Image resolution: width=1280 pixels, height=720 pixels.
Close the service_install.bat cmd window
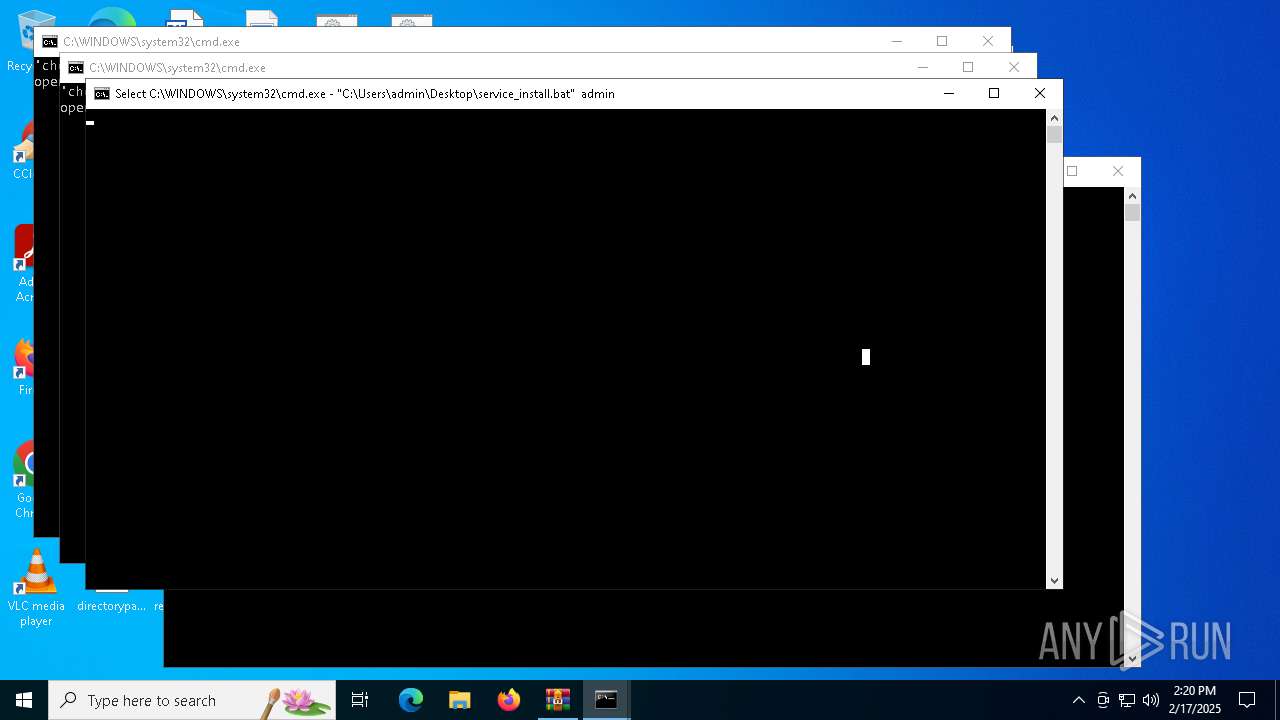coord(1040,93)
